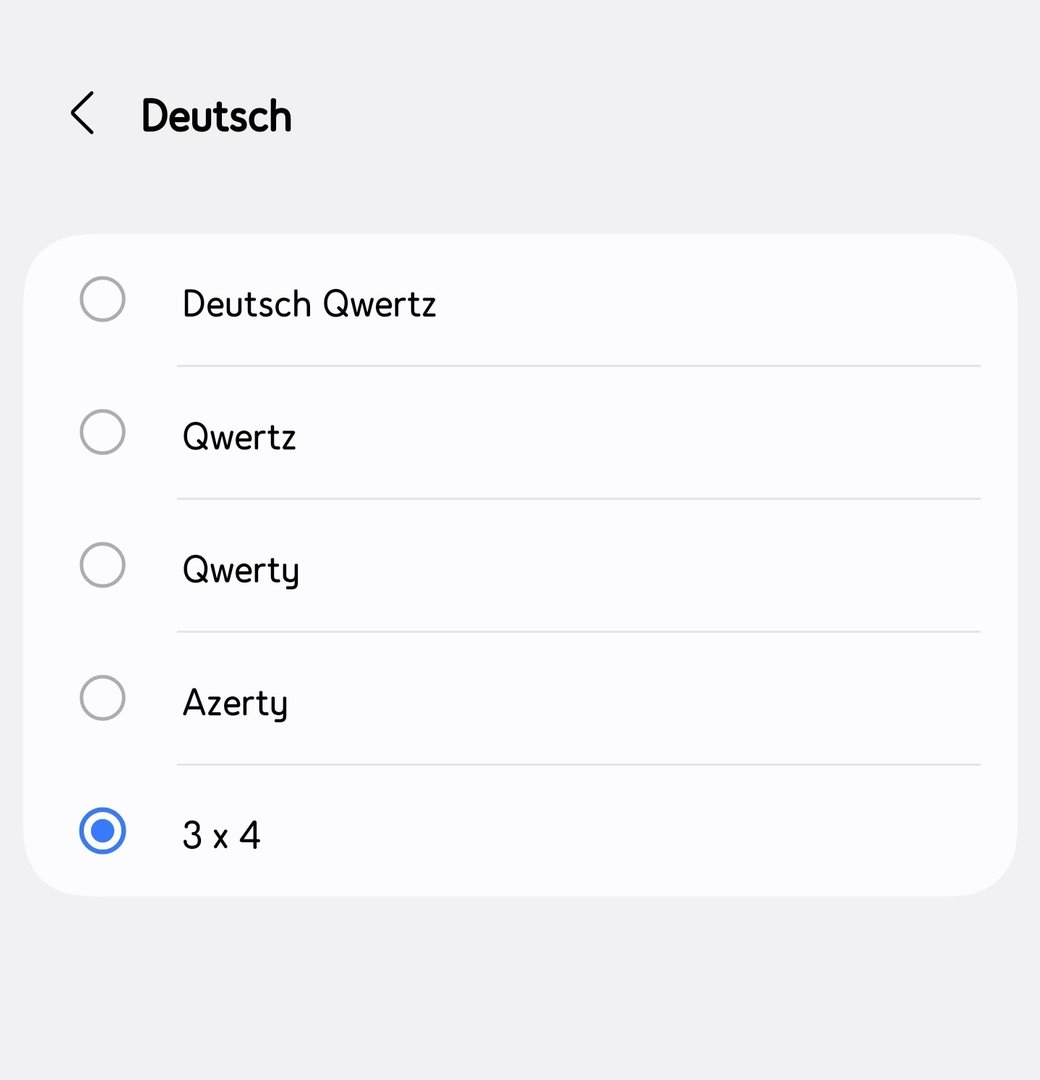
Task: Click the divider line below Deutsch Qwertz
Action: coord(578,366)
